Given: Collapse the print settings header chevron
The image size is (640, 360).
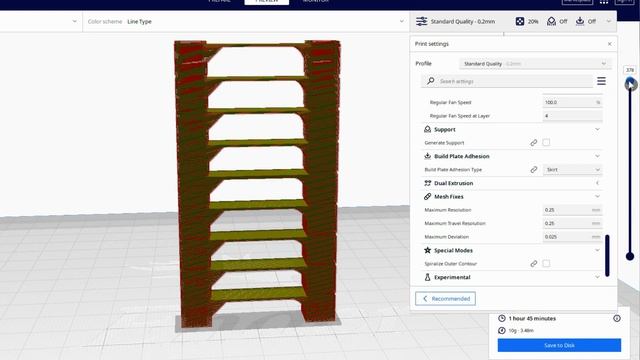Looking at the screenshot, I should coord(609,21).
